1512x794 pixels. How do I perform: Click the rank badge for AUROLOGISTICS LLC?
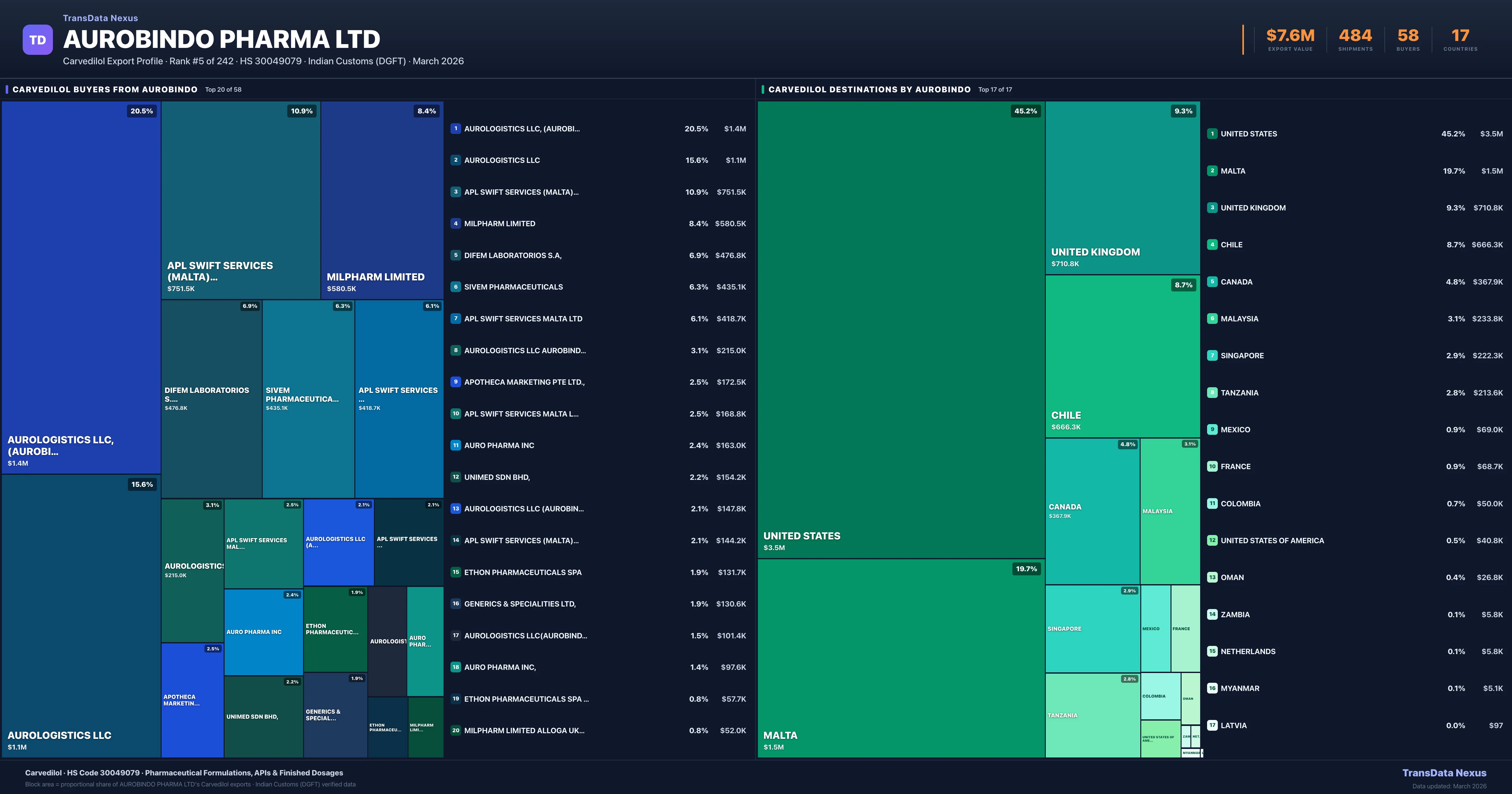(455, 160)
